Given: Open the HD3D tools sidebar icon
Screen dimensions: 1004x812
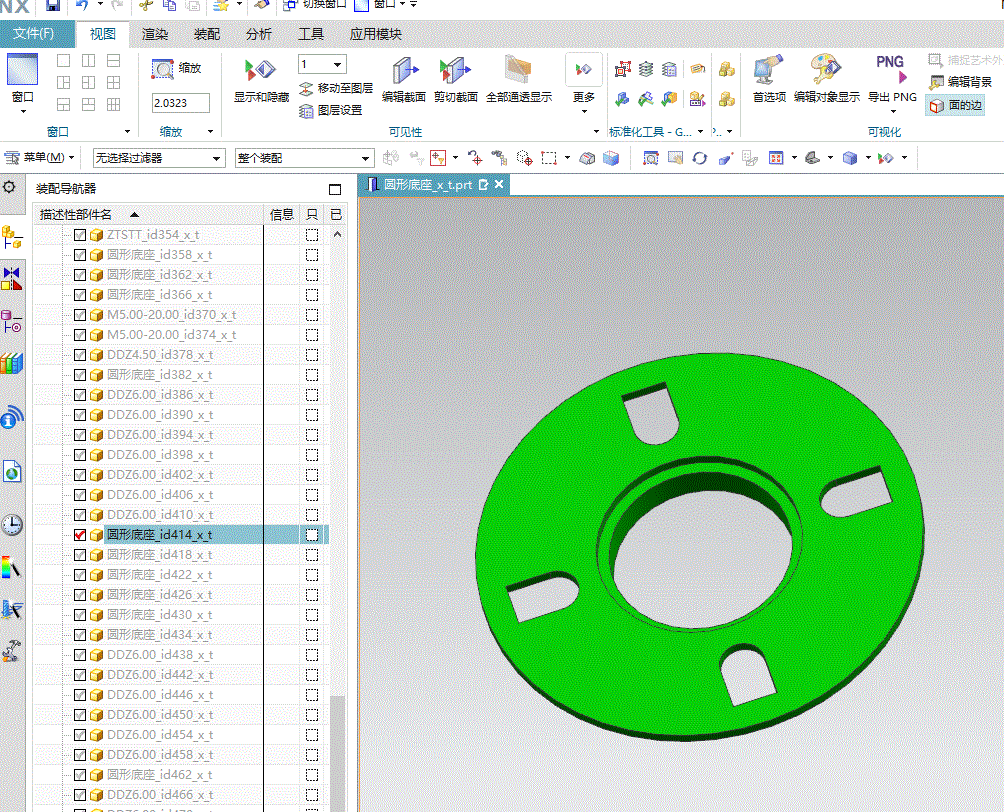Looking at the screenshot, I should 12,418.
